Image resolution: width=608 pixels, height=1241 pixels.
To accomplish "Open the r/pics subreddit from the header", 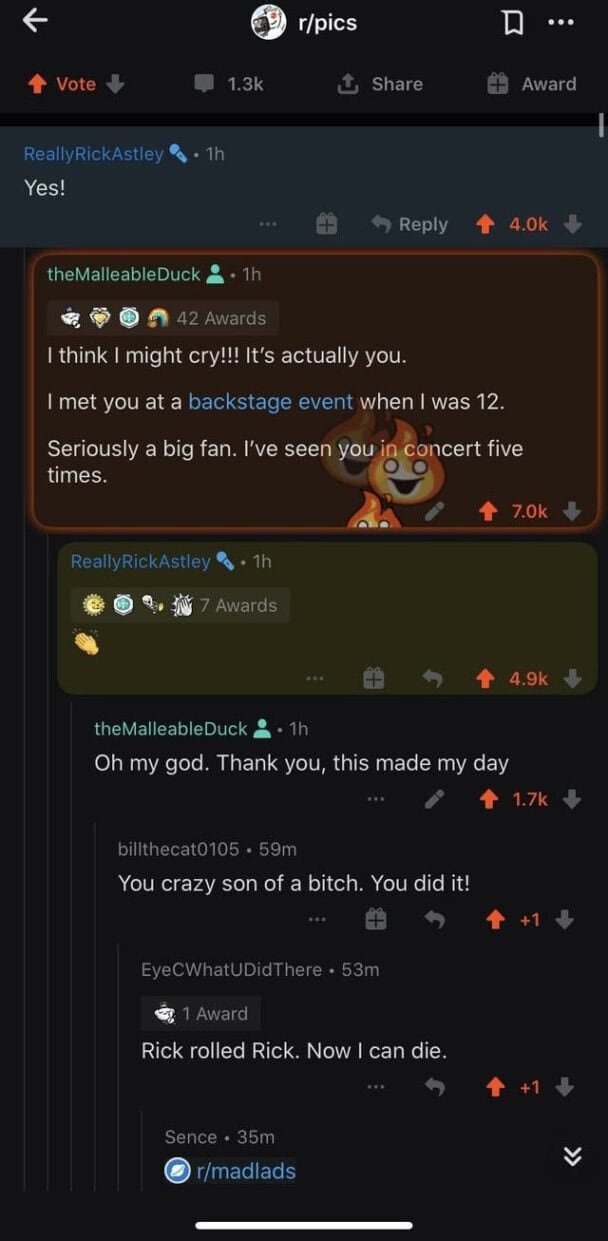I will click(330, 21).
